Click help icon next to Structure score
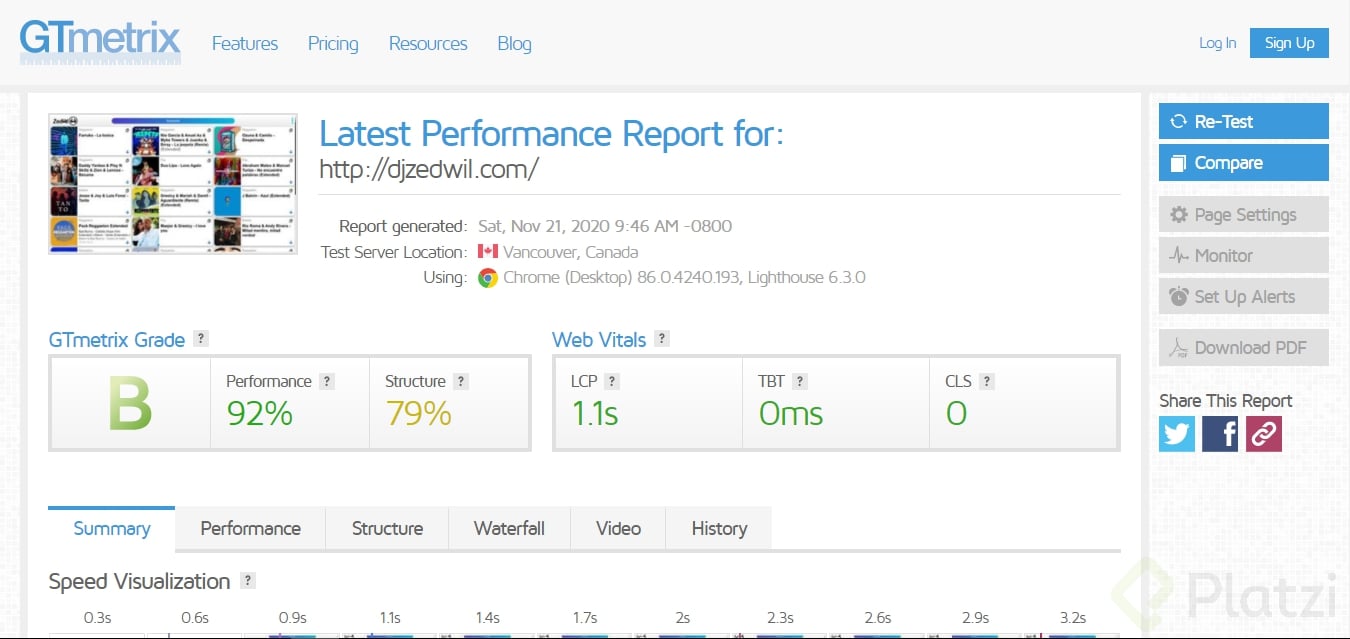1350x639 pixels. pyautogui.click(x=461, y=381)
